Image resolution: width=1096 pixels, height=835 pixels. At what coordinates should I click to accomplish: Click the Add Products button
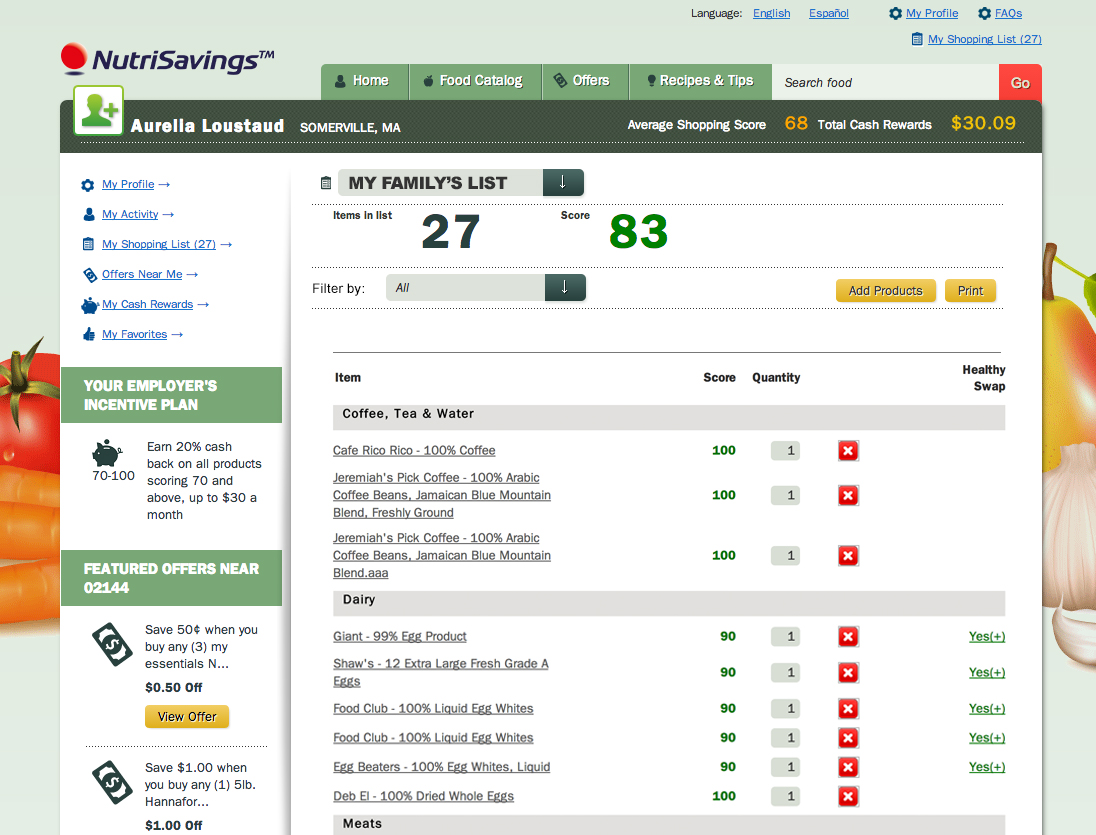(886, 291)
